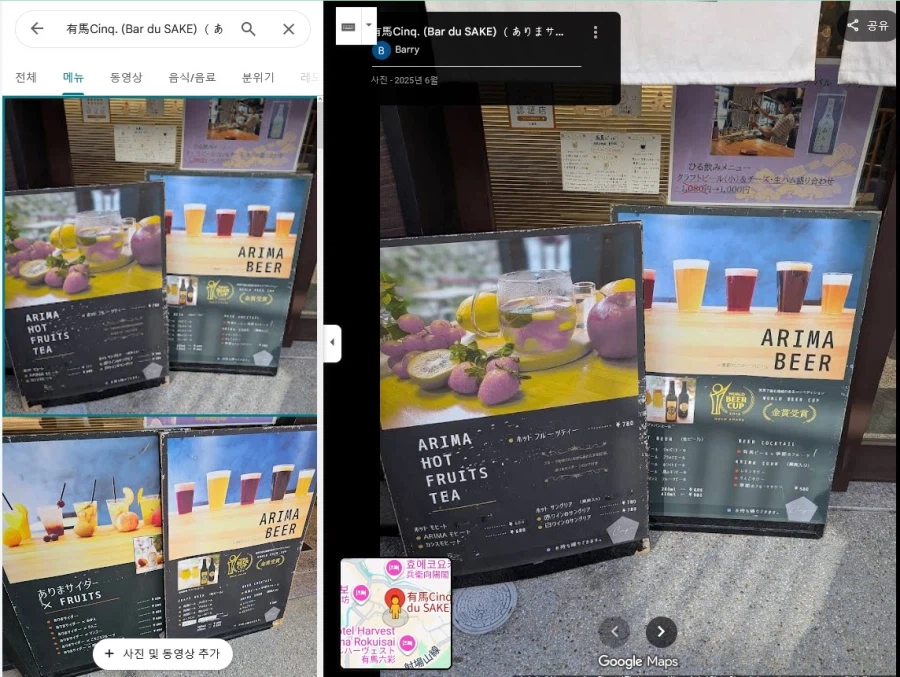The image size is (900, 677).
Task: Switch to the 분위기 tab
Action: point(258,77)
